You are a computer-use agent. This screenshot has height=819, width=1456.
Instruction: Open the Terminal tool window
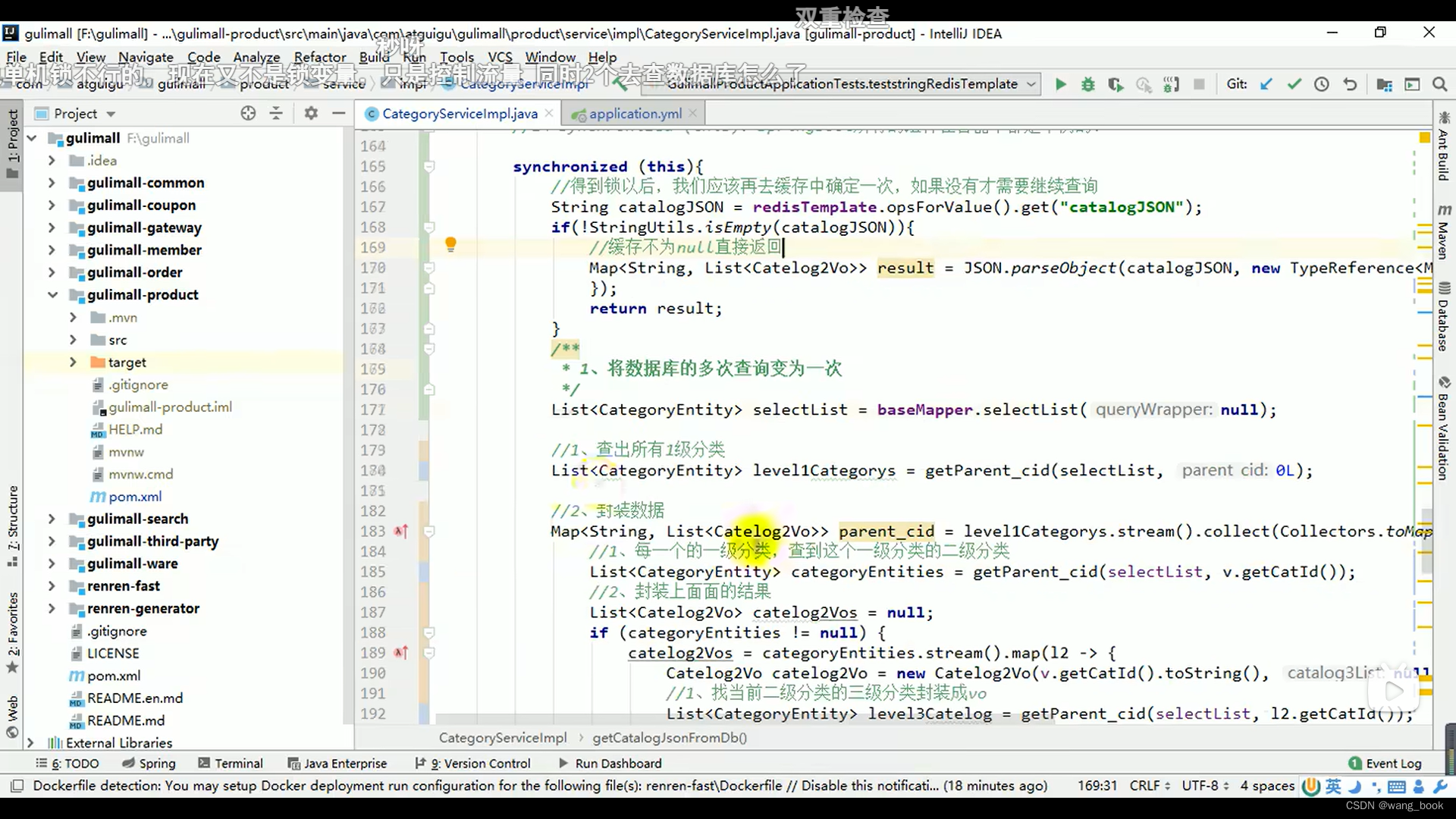[x=231, y=764]
